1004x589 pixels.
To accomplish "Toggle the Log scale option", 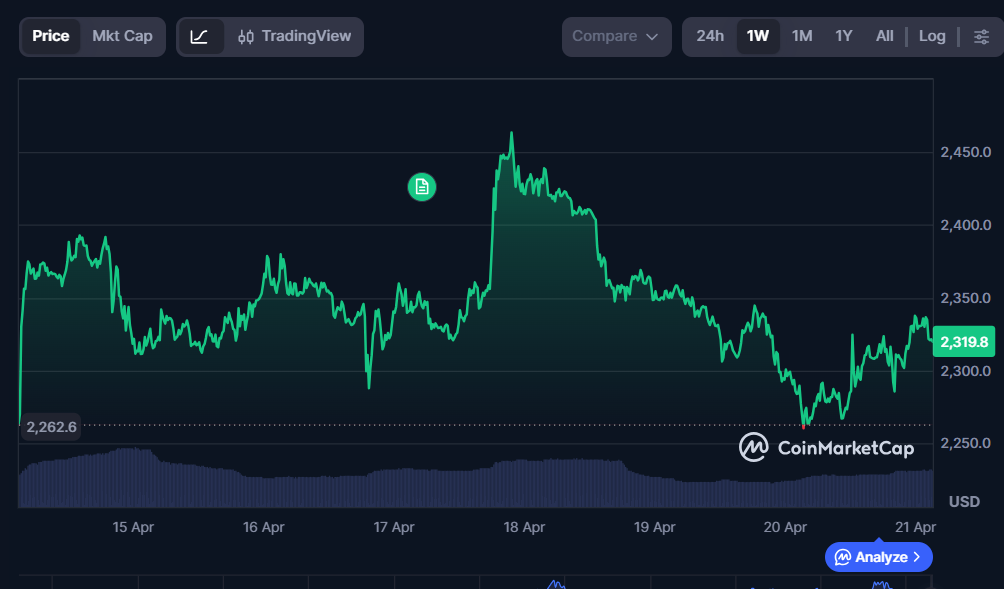I will 932,37.
